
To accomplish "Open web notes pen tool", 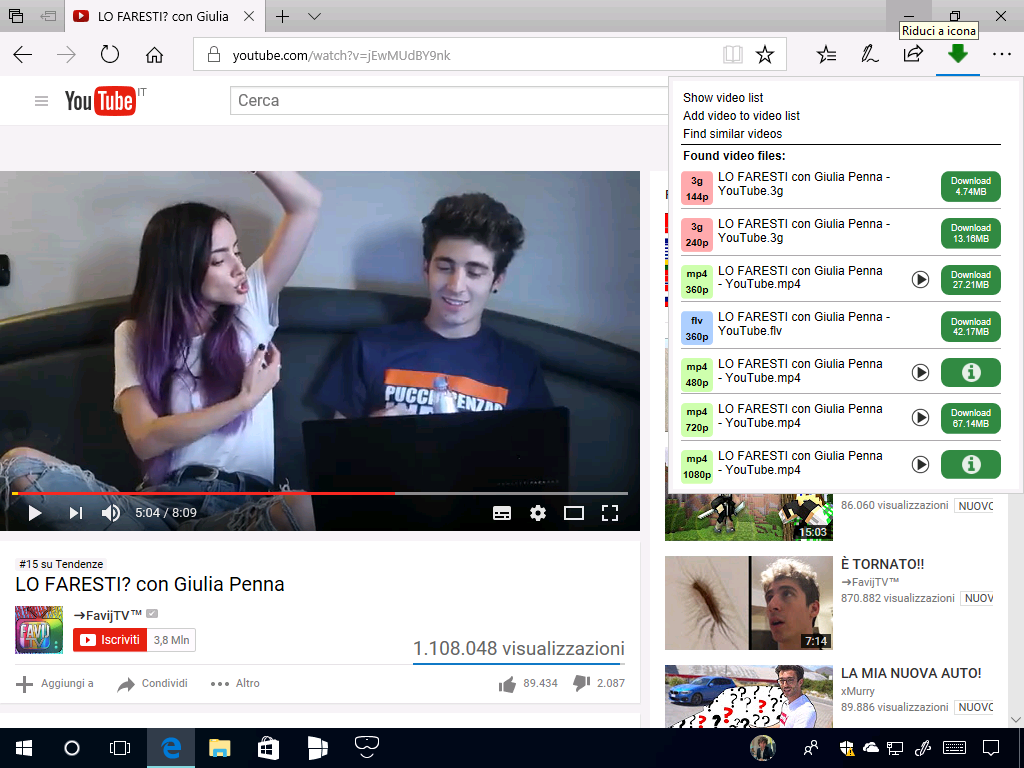I will click(869, 55).
